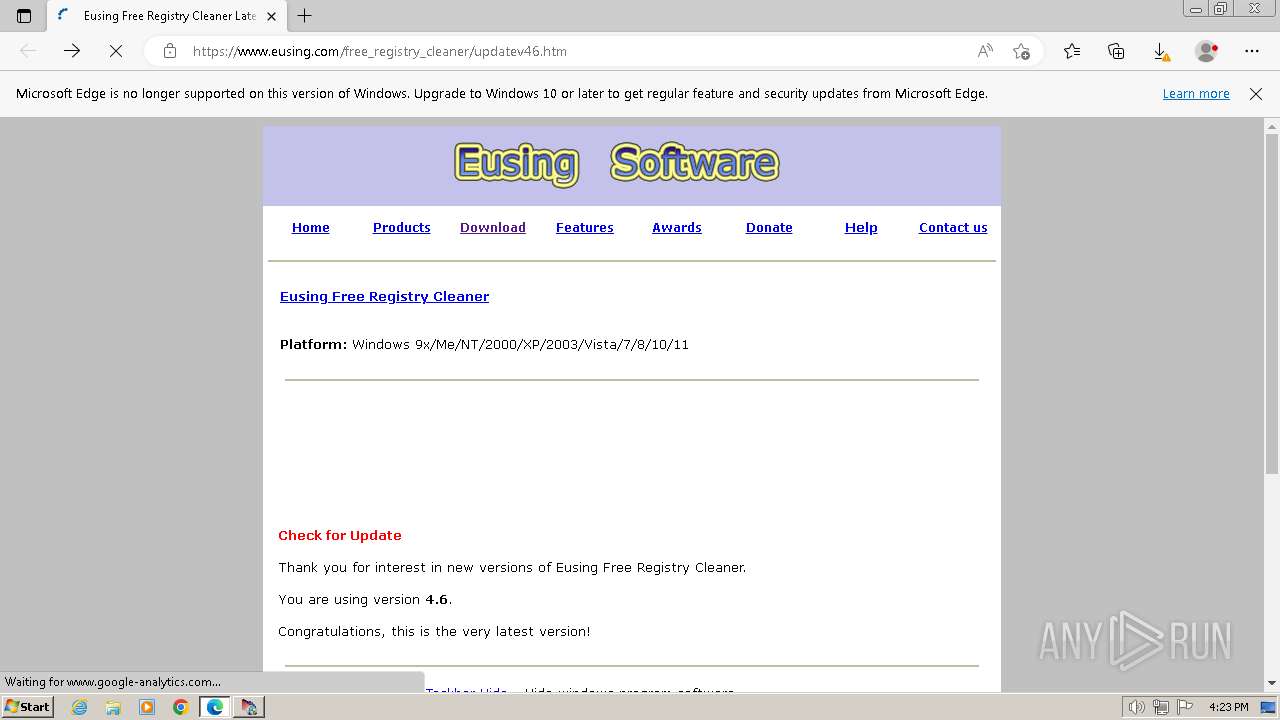1280x720 pixels.
Task: Launch Google Chrome from taskbar
Action: point(181,707)
